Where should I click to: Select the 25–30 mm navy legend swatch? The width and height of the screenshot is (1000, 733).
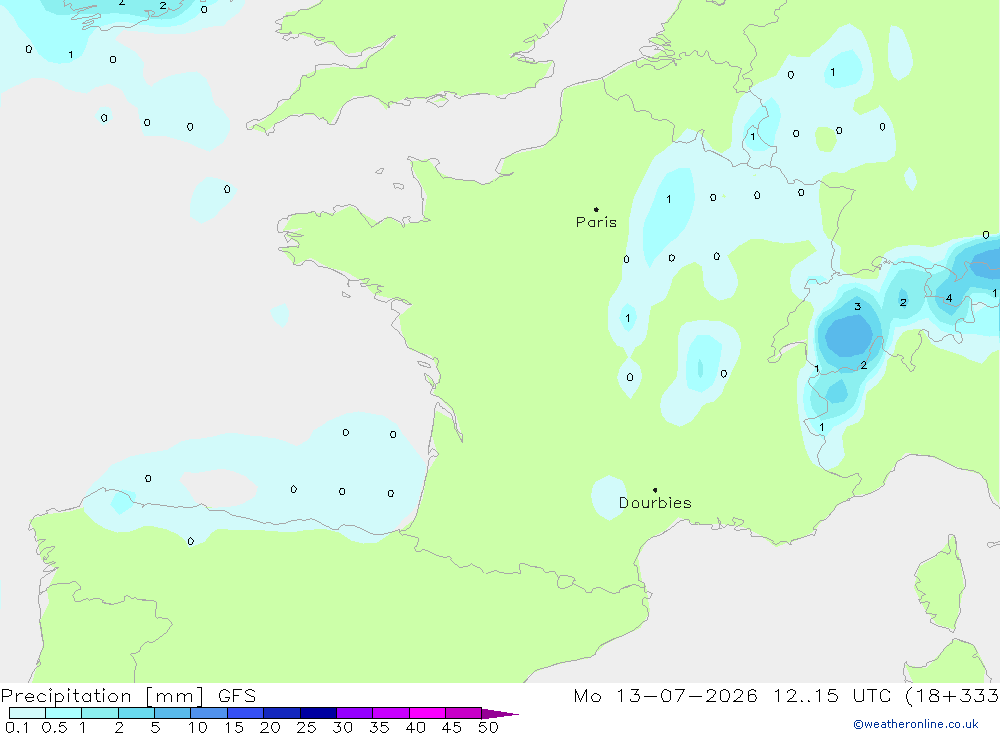318,713
